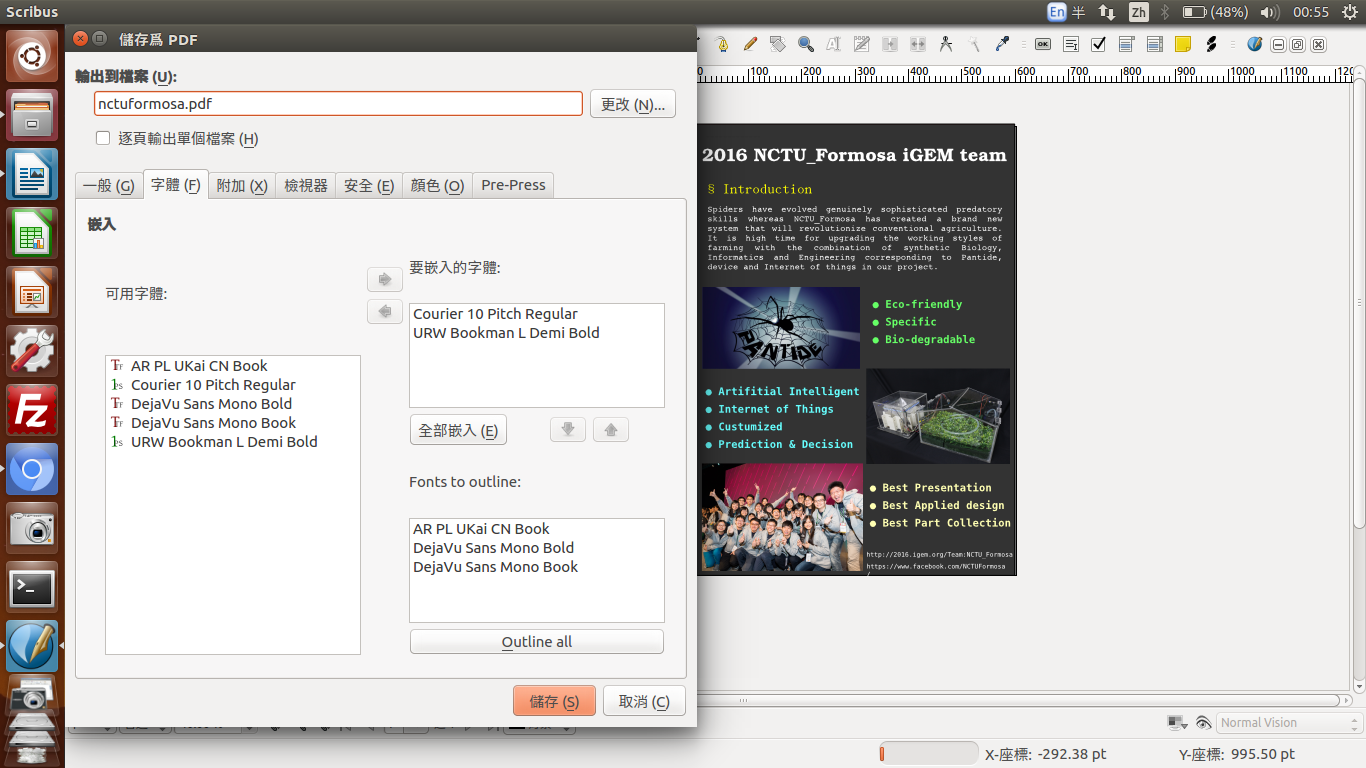1366x768 pixels.
Task: Select the unlink text frames tool
Action: pyautogui.click(x=918, y=44)
